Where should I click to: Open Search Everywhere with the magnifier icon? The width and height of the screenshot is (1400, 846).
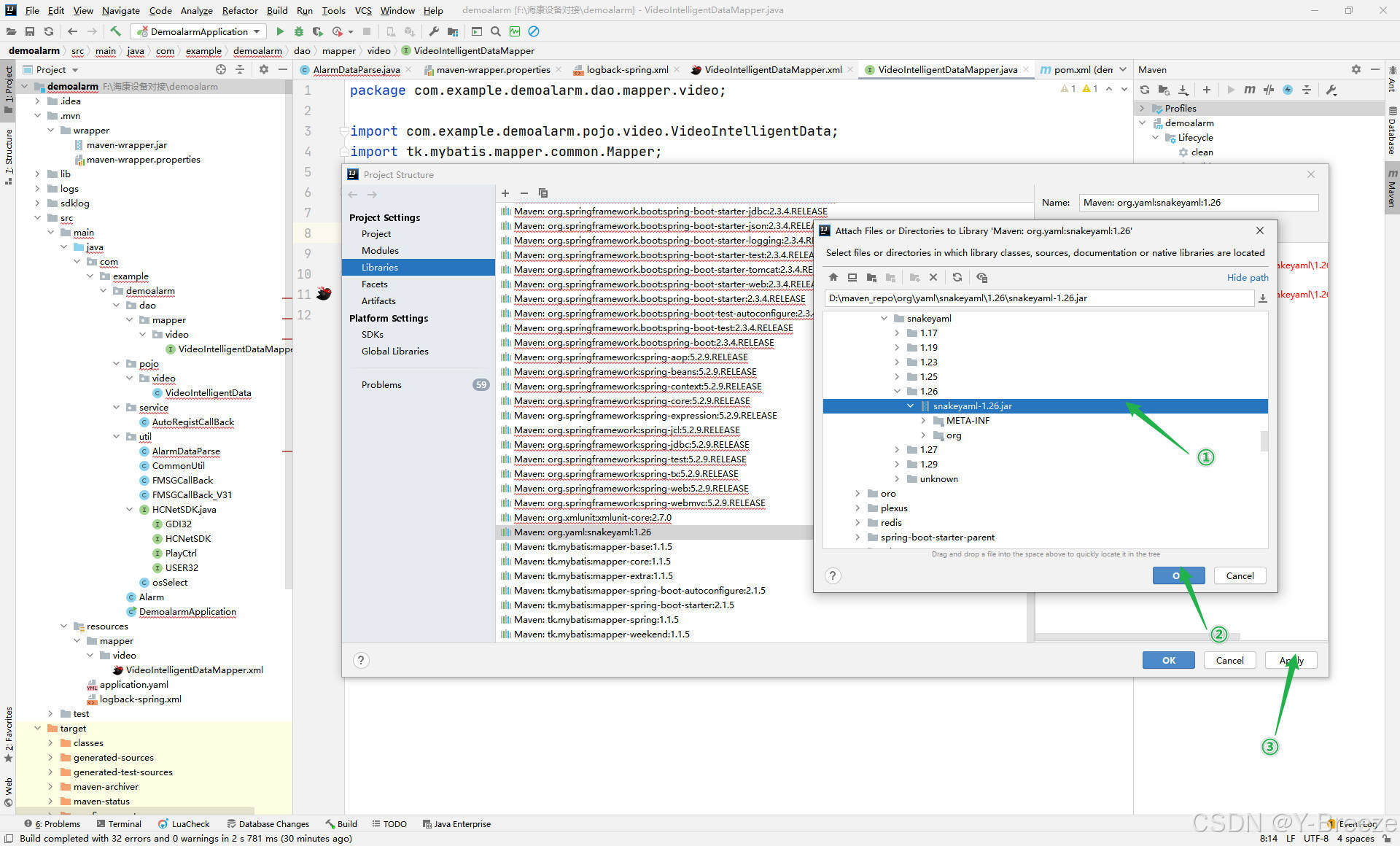[x=496, y=31]
